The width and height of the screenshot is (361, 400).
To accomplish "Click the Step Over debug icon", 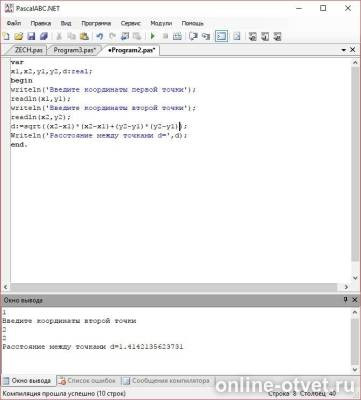I will click(193, 36).
